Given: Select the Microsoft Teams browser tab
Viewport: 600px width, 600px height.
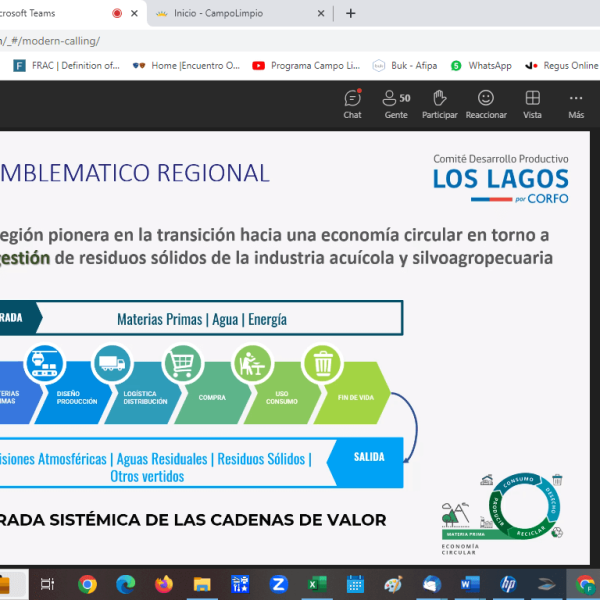Looking at the screenshot, I should [x=50, y=14].
